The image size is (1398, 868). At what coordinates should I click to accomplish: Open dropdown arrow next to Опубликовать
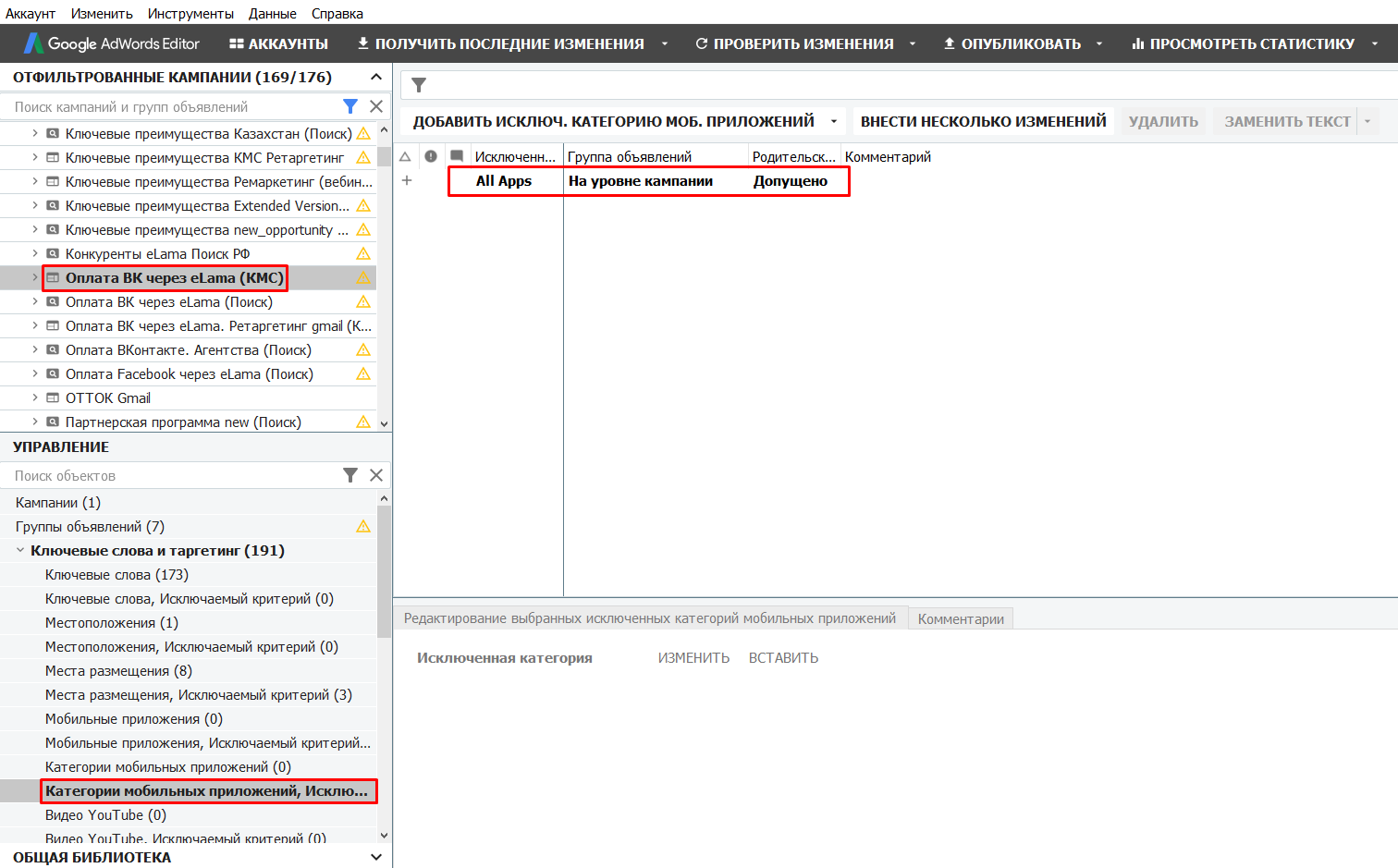tap(1099, 43)
